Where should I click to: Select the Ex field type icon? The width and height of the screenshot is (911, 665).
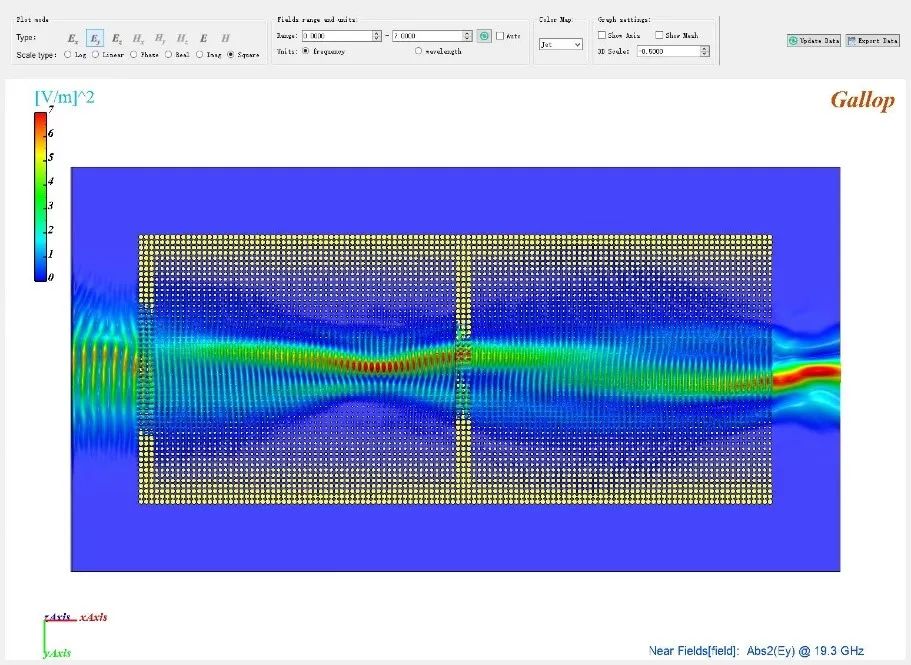click(x=73, y=38)
